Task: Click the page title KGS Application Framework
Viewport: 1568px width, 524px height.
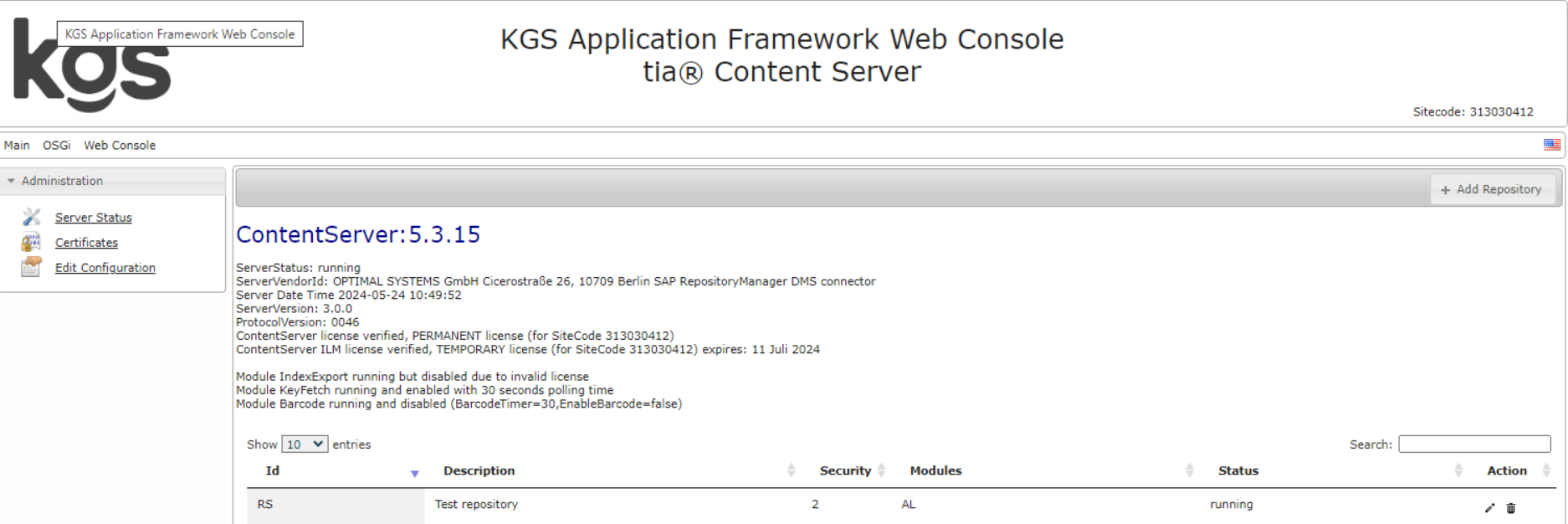Action: point(781,39)
